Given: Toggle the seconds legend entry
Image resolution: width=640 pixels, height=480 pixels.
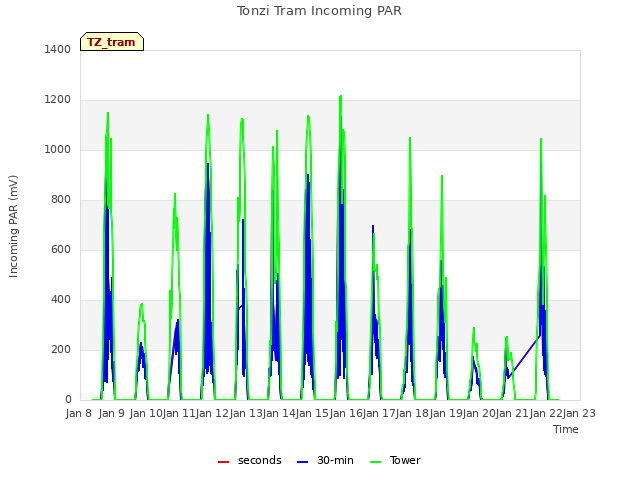Looking at the screenshot, I should (250, 460).
